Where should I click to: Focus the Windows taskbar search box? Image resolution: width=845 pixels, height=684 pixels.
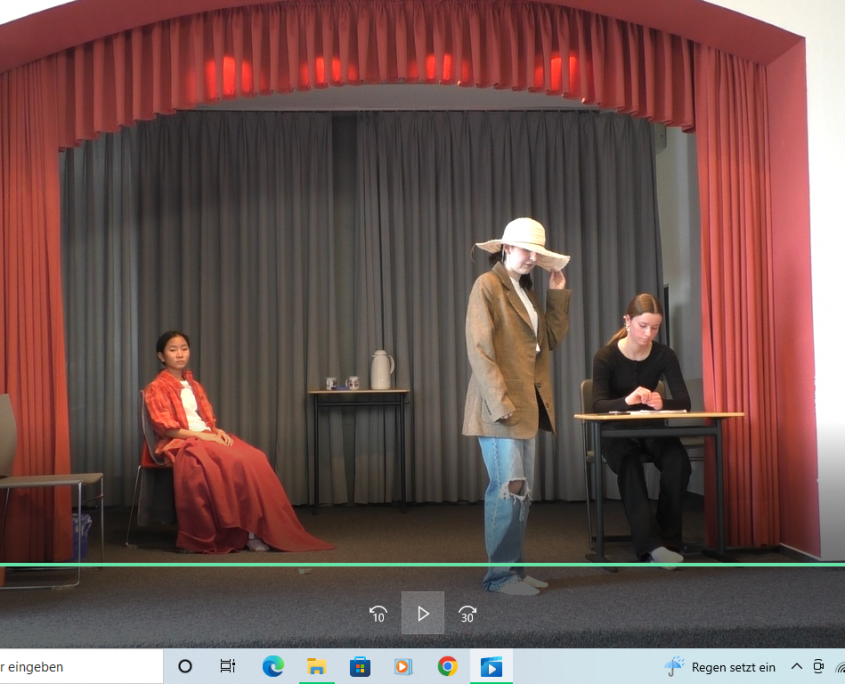coord(70,666)
